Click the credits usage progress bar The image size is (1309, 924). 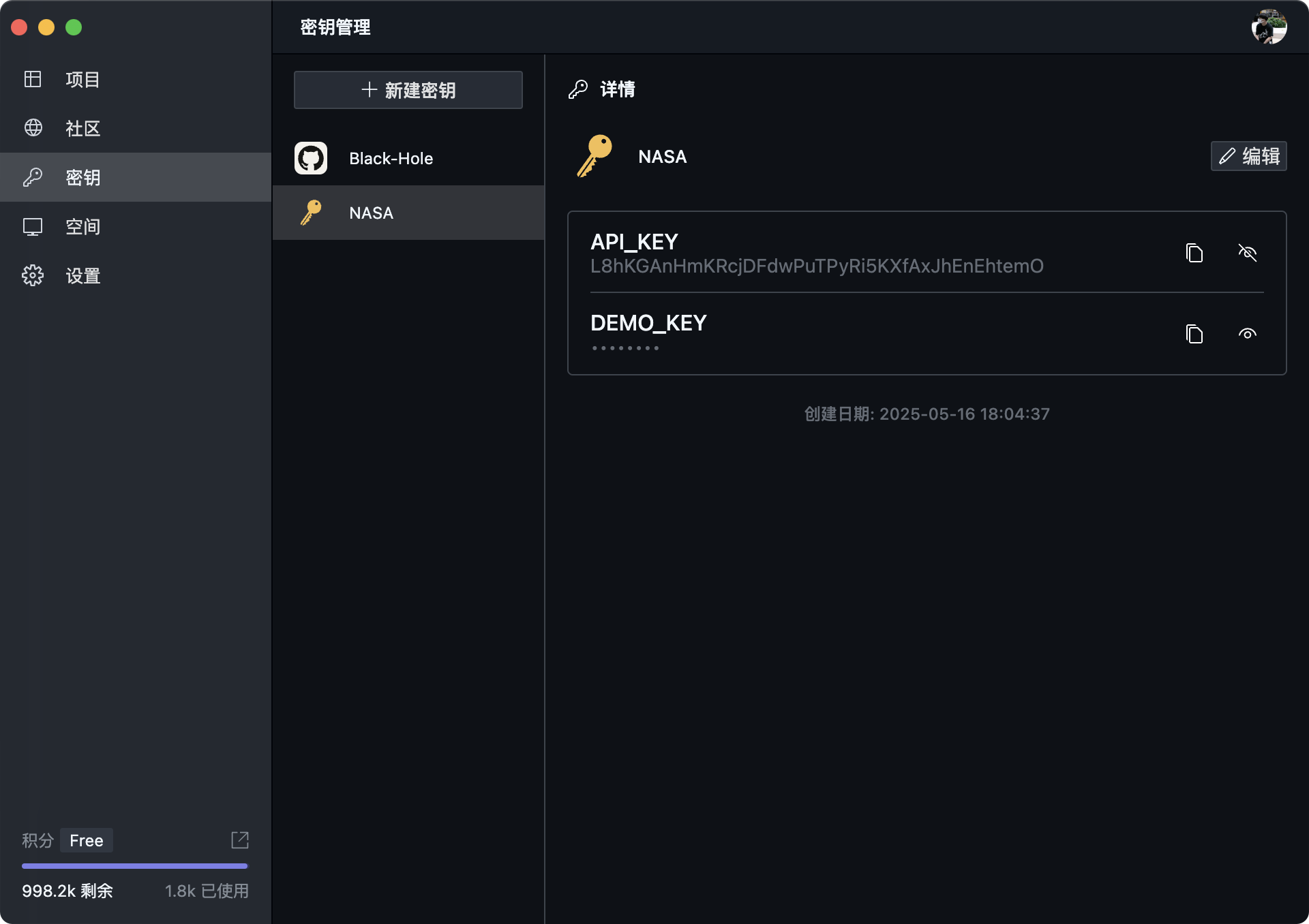click(134, 866)
